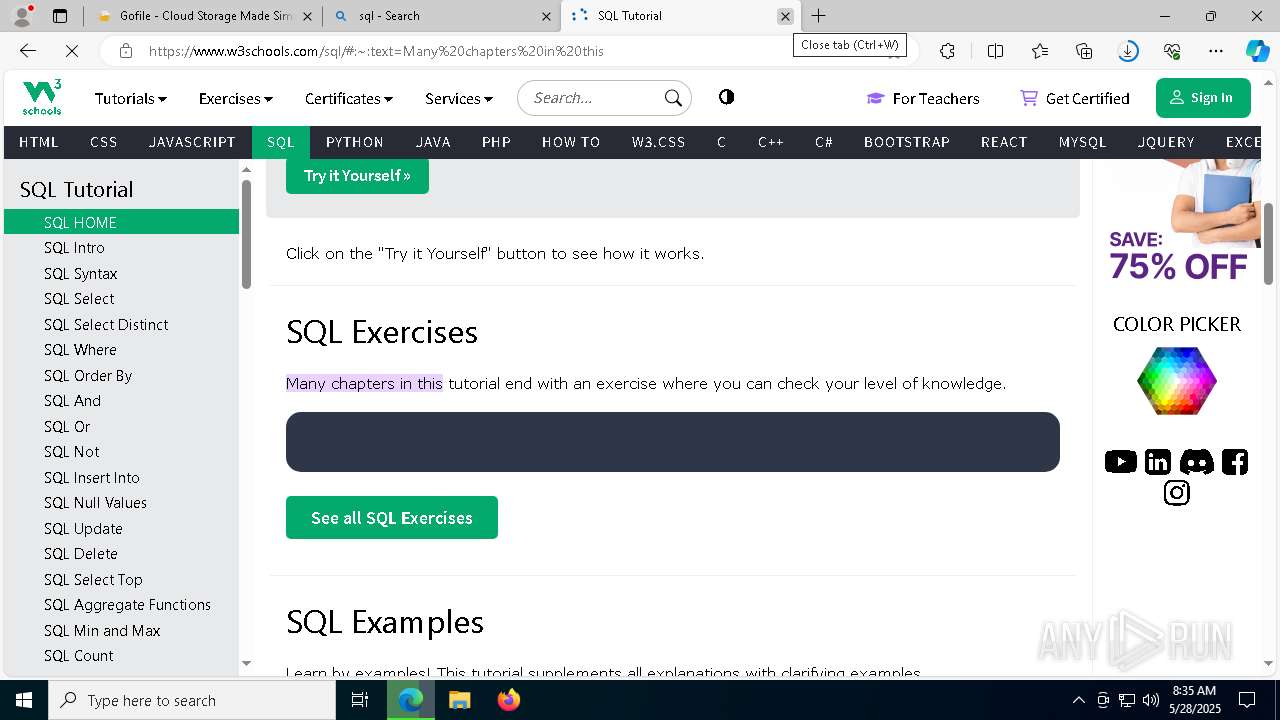
Task: Open Get Certified link
Action: click(x=1075, y=98)
